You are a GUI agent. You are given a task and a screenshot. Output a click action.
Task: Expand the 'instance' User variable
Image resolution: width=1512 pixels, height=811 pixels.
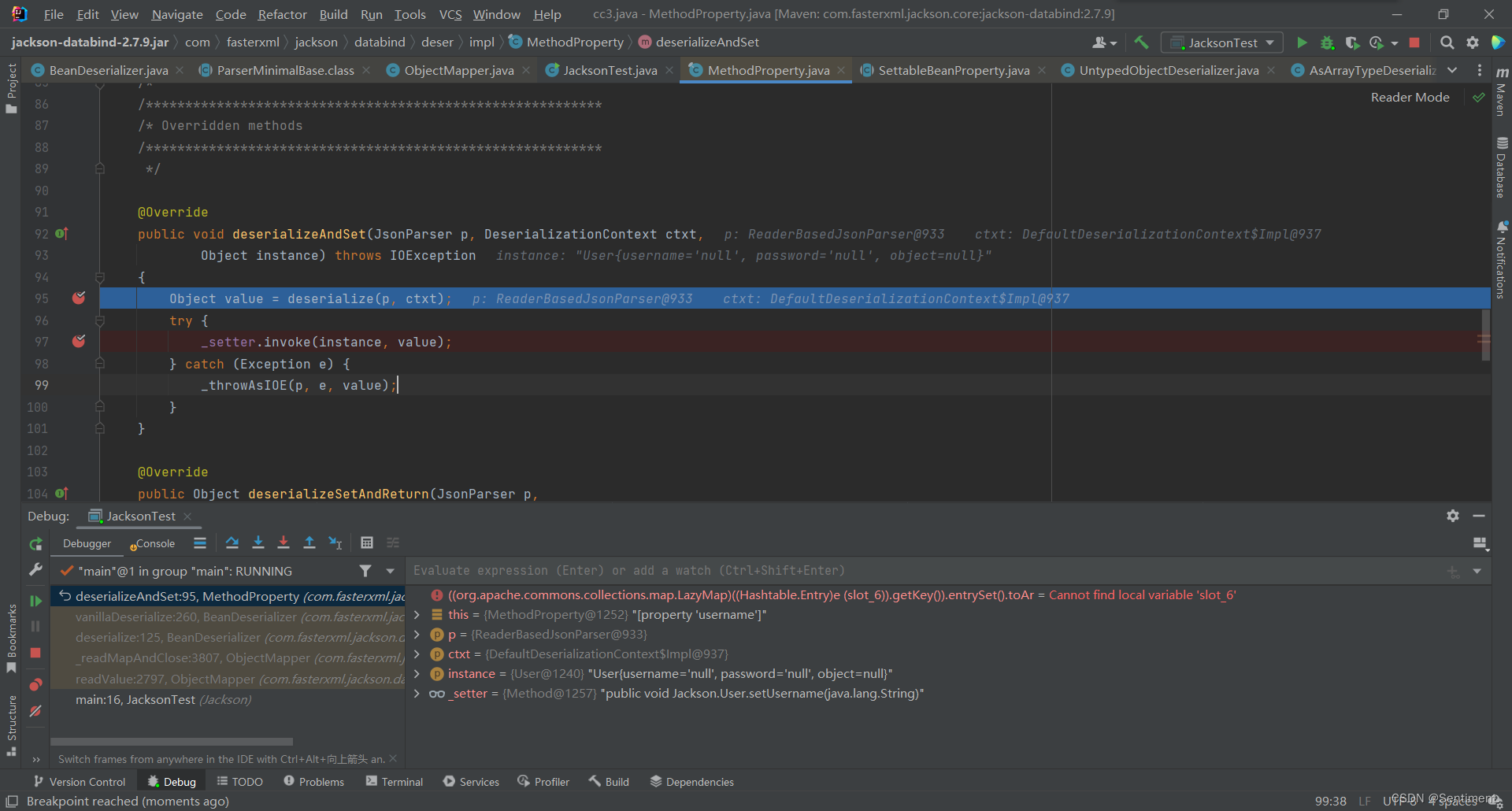(417, 673)
